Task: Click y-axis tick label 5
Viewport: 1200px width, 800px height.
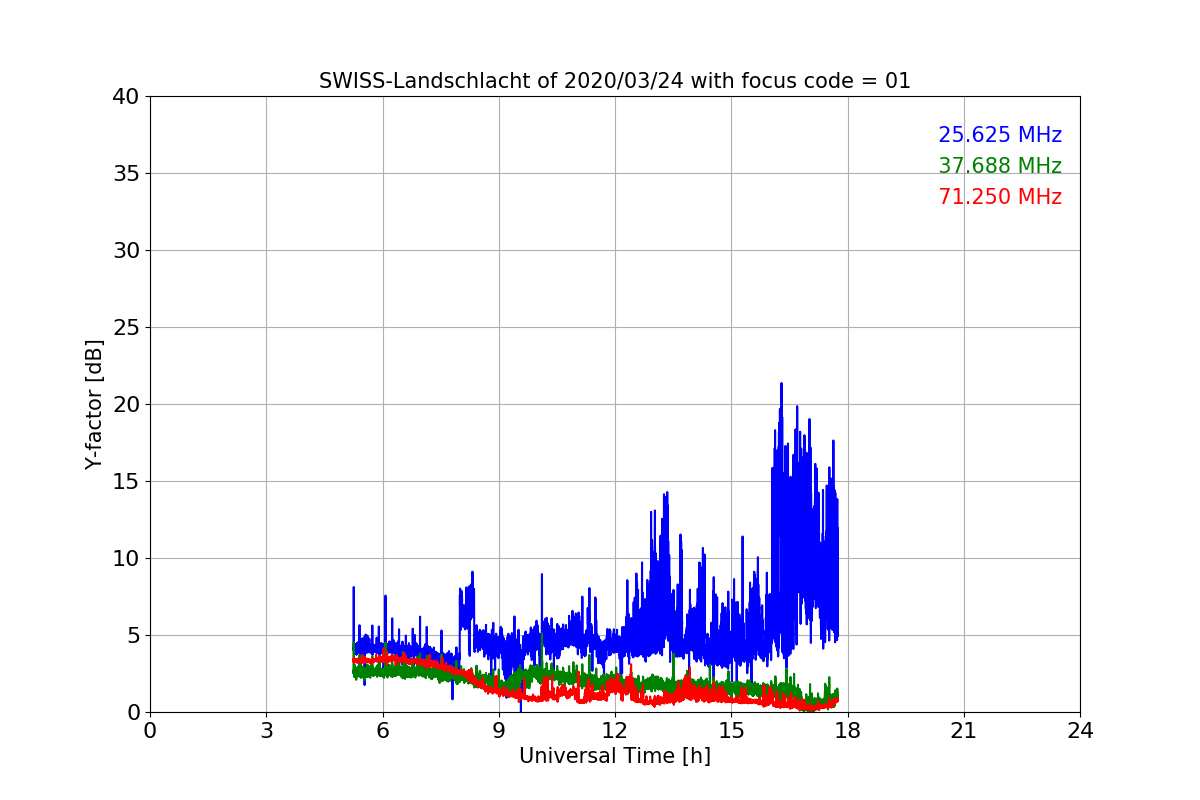Action: 133,636
